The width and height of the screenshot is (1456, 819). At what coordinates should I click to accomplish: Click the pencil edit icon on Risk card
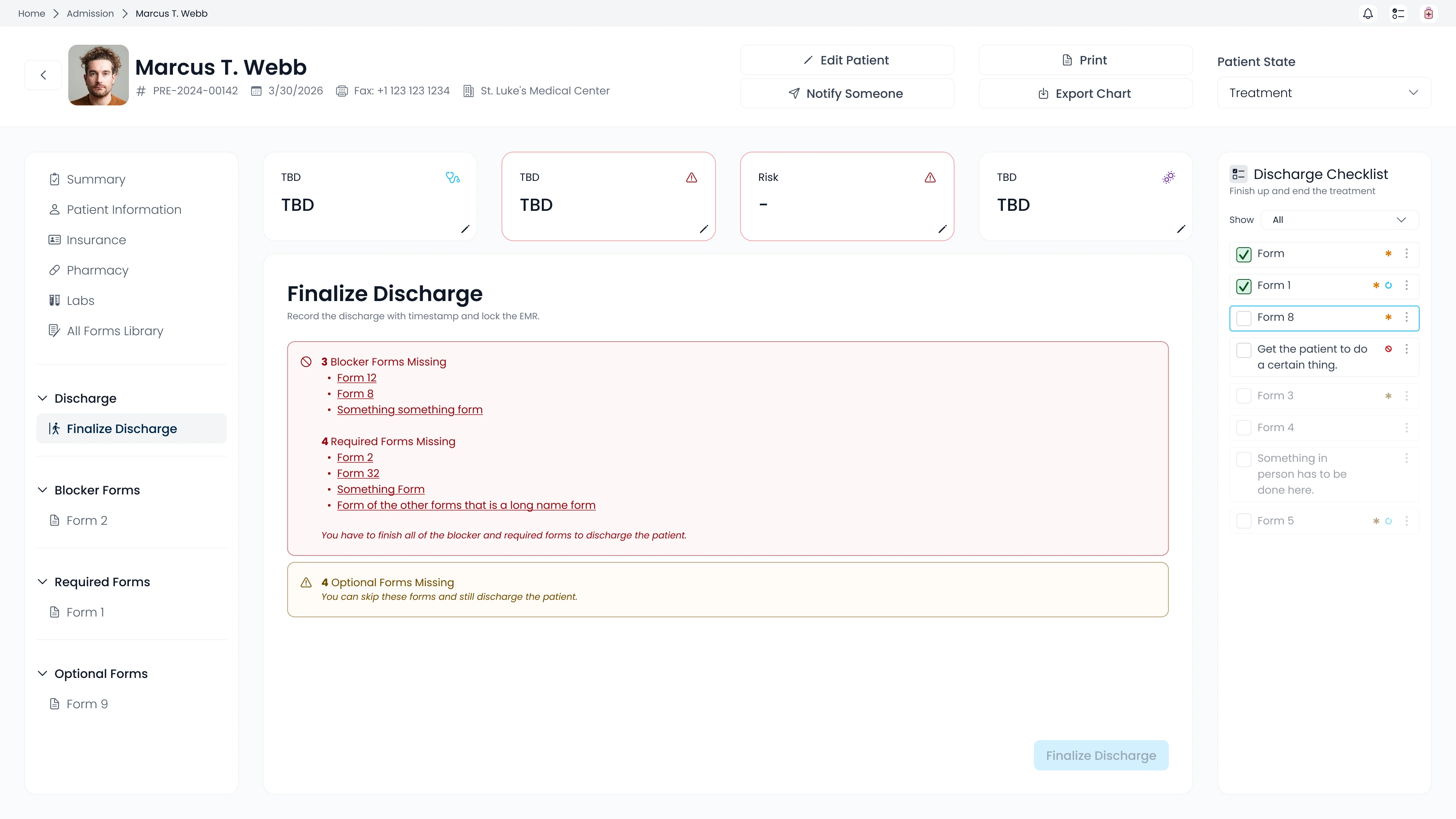click(942, 229)
